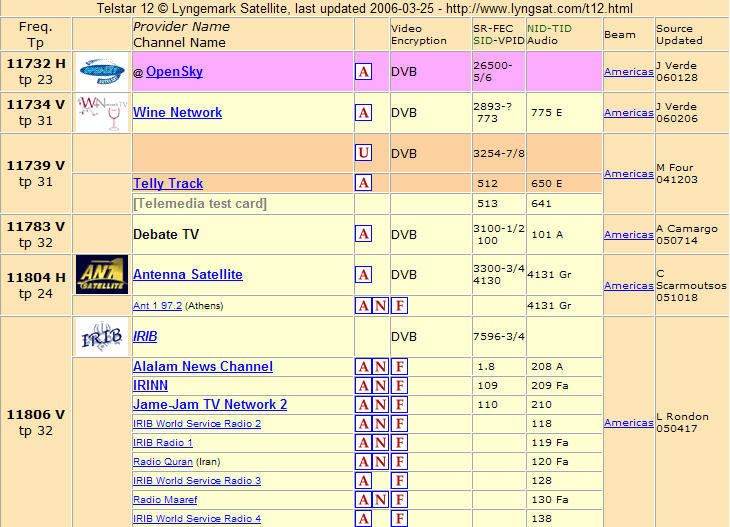The height and width of the screenshot is (527, 730).
Task: Click the A icon in Alalam News row
Action: coord(364,367)
